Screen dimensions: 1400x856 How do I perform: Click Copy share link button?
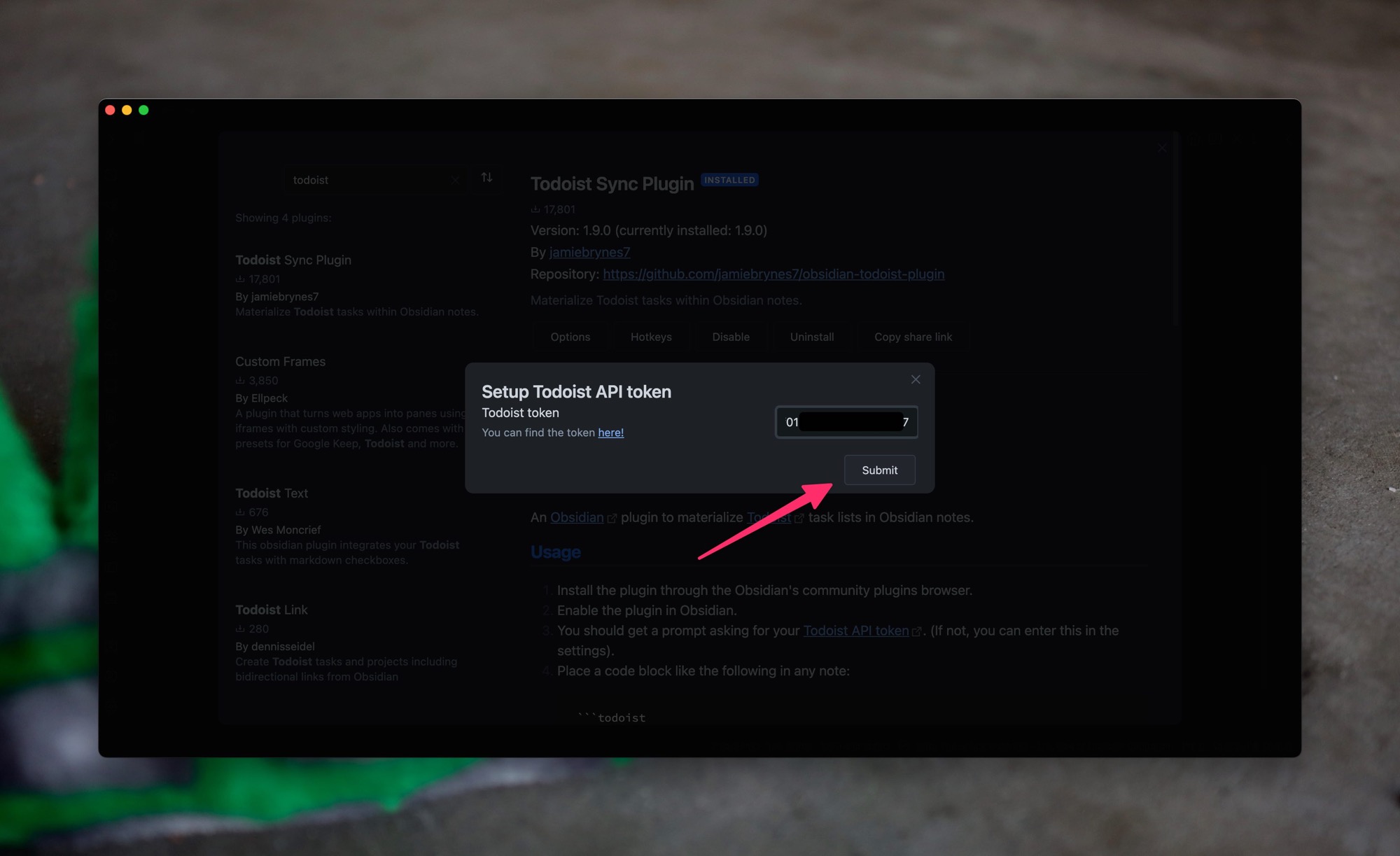pyautogui.click(x=912, y=337)
